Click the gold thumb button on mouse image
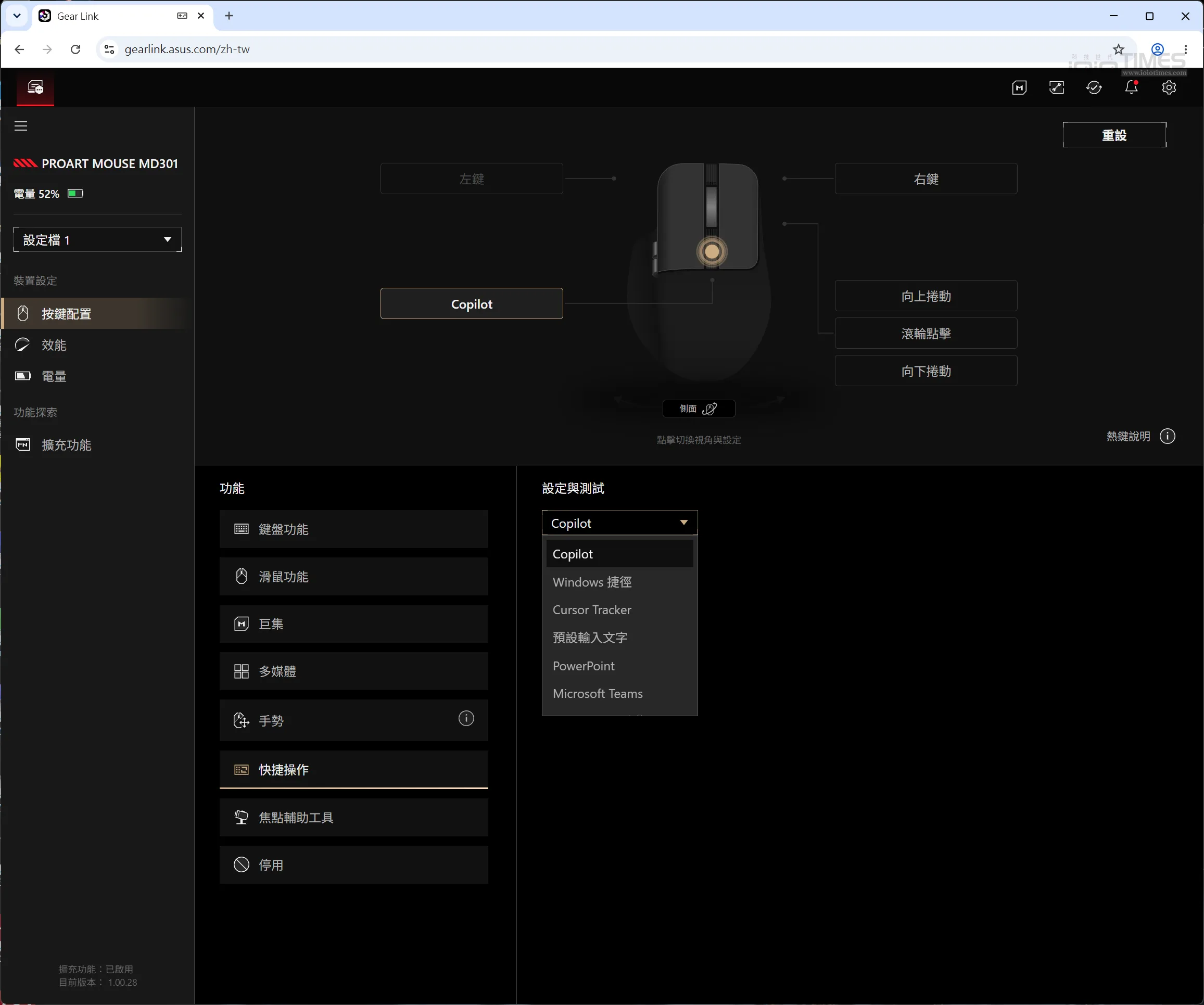This screenshot has width=1204, height=1005. click(x=712, y=251)
